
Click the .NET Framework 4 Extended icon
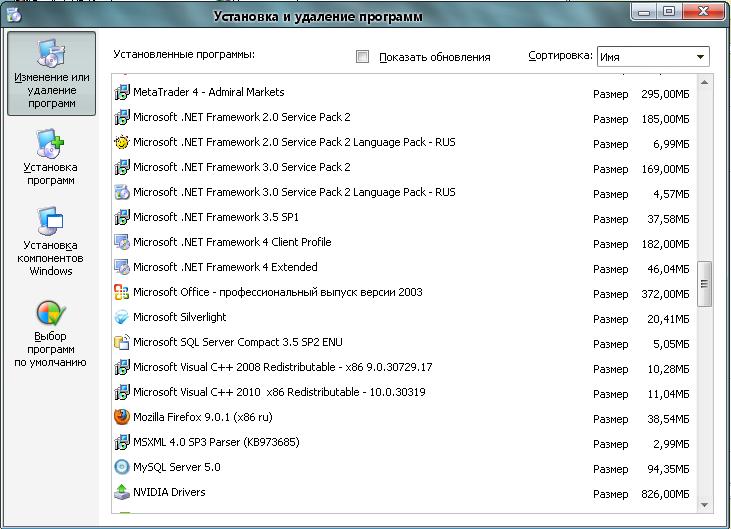tap(122, 267)
